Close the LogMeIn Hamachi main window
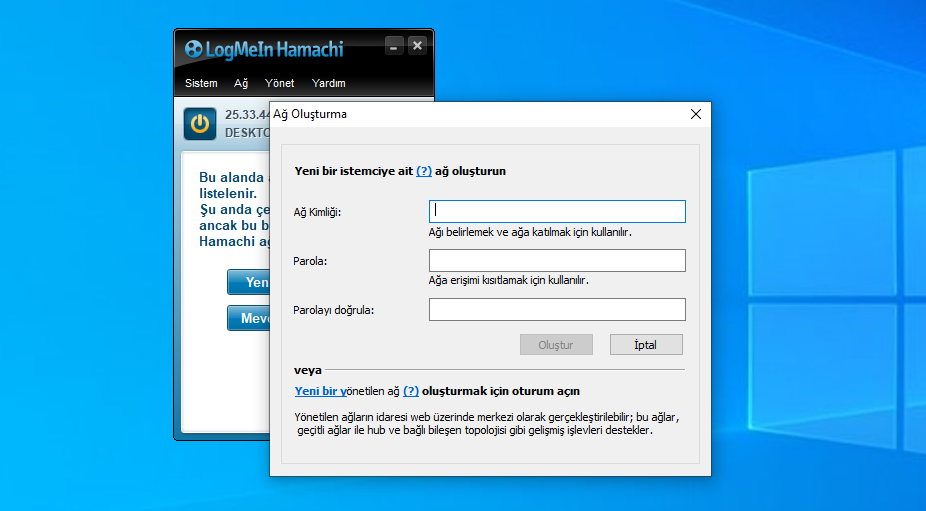 (x=417, y=46)
